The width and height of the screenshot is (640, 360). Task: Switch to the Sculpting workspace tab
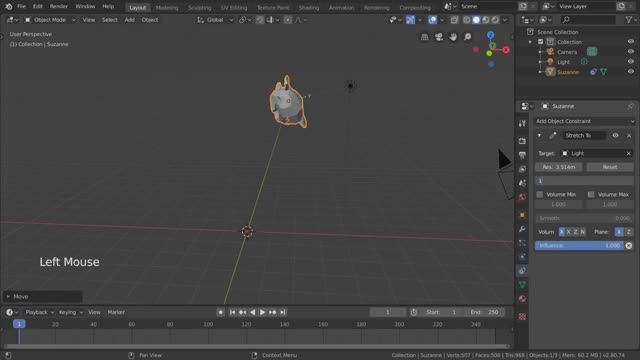pos(200,7)
